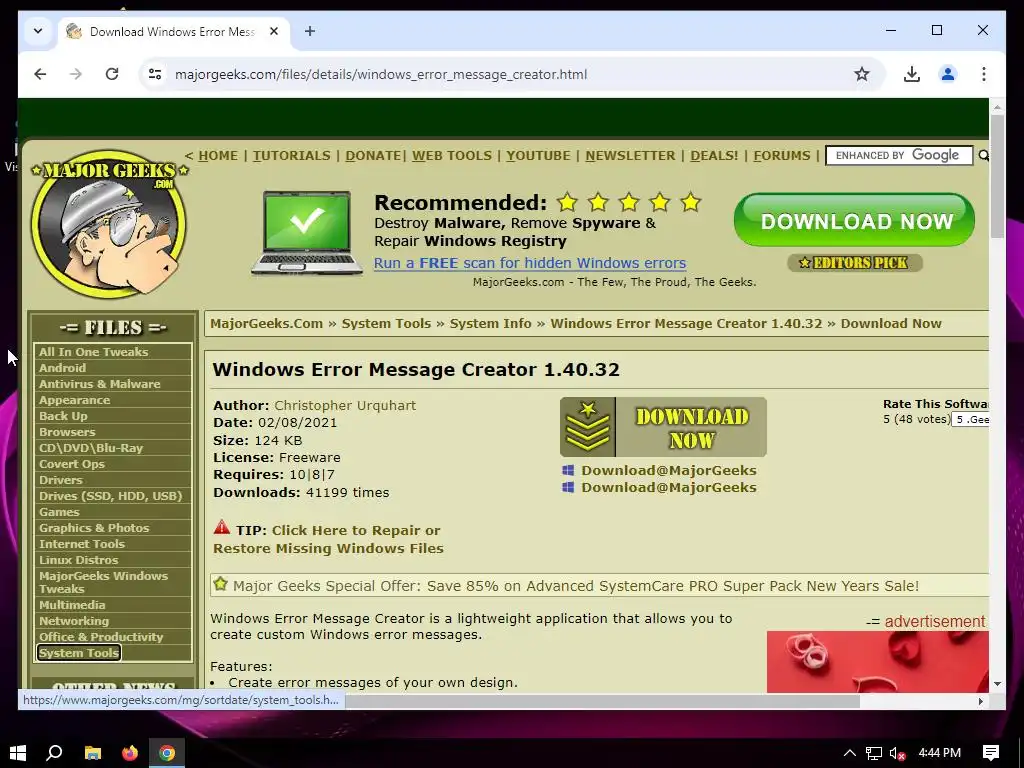Click System Info breadcrumb link
This screenshot has height=768, width=1024.
pyautogui.click(x=490, y=323)
